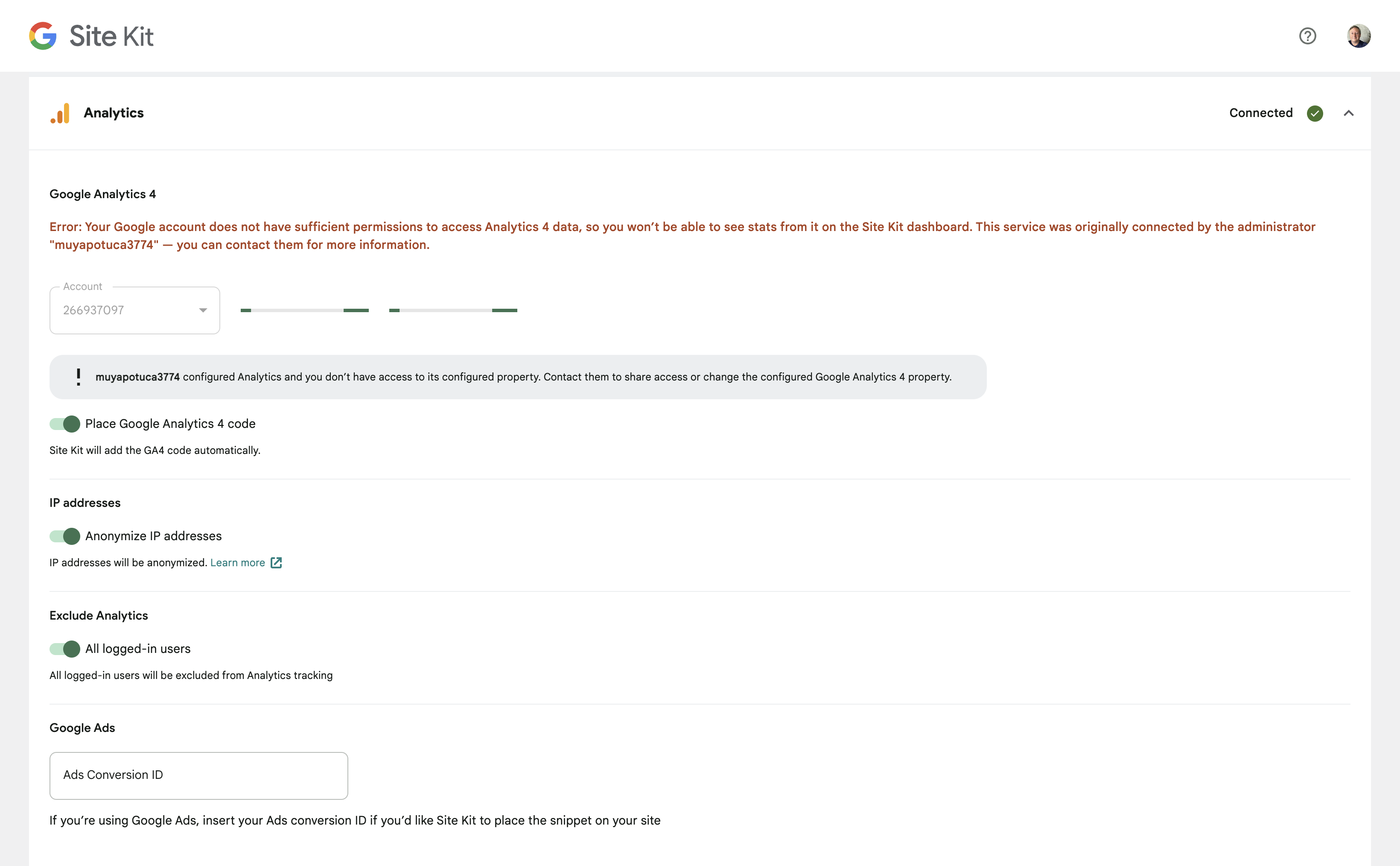Open the Learn more link
Viewport: 1400px width, 866px height.
pos(237,562)
